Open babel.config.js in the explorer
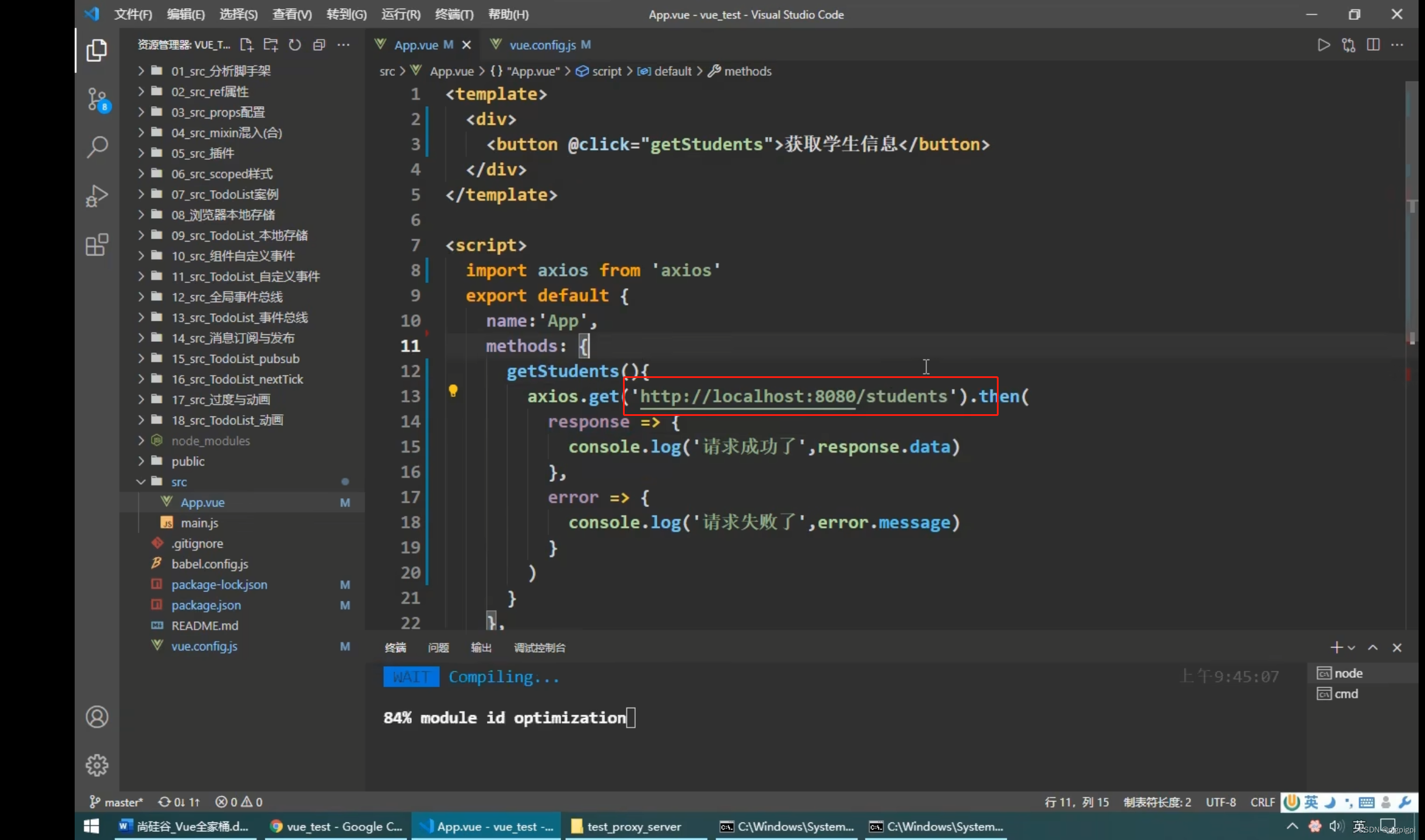This screenshot has width=1425, height=840. pos(243,564)
